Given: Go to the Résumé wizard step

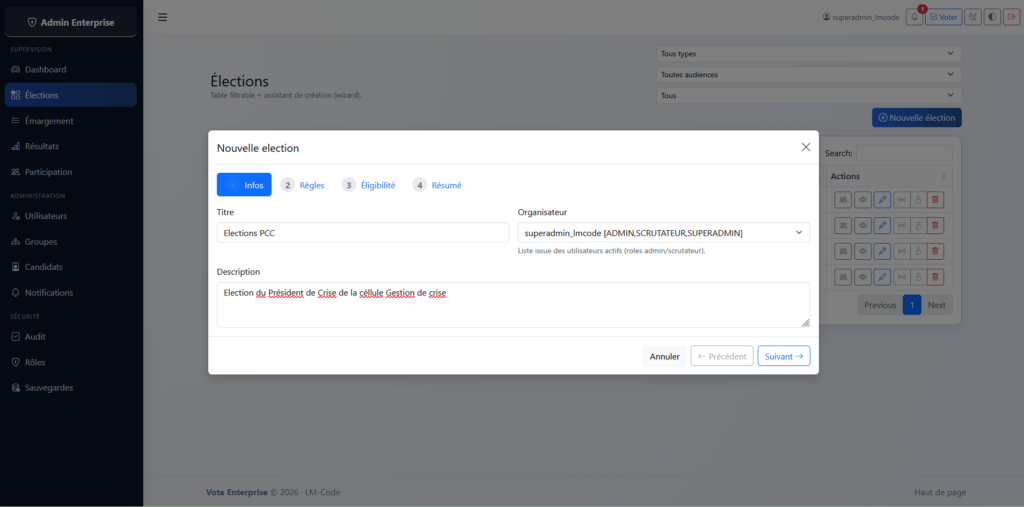Looking at the screenshot, I should point(437,185).
